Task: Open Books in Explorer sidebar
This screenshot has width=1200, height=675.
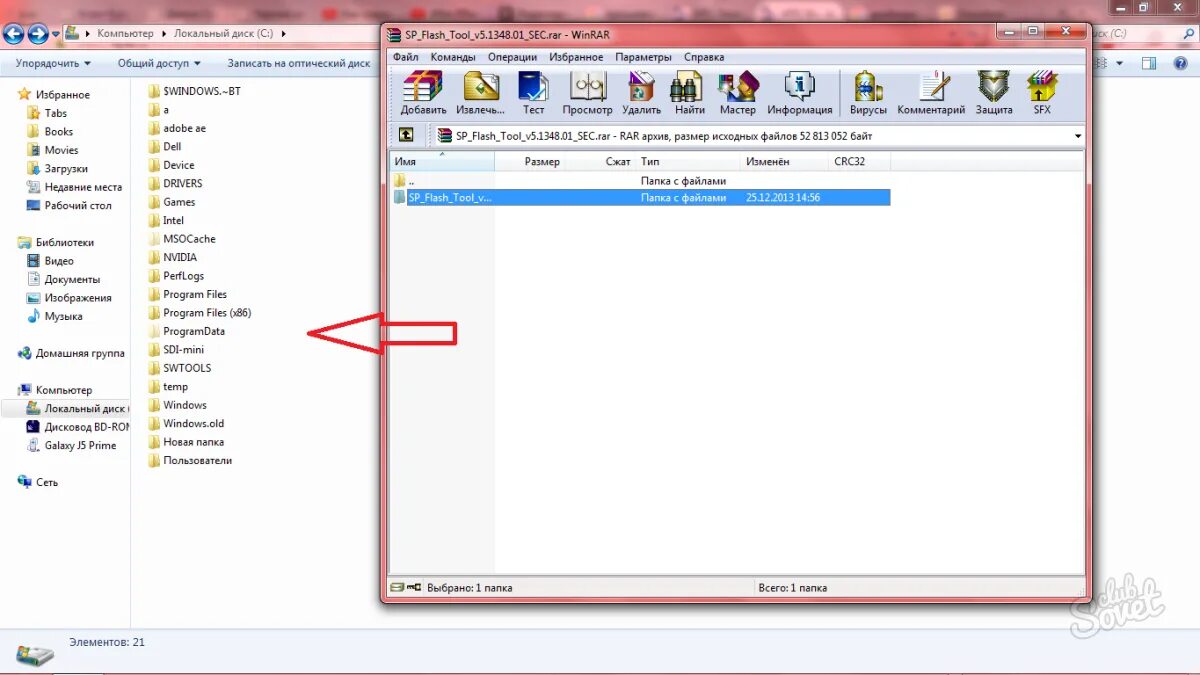Action: coord(50,131)
